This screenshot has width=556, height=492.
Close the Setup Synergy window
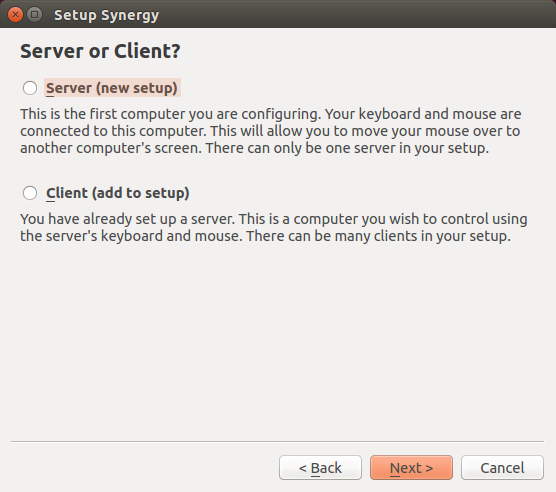pos(15,15)
